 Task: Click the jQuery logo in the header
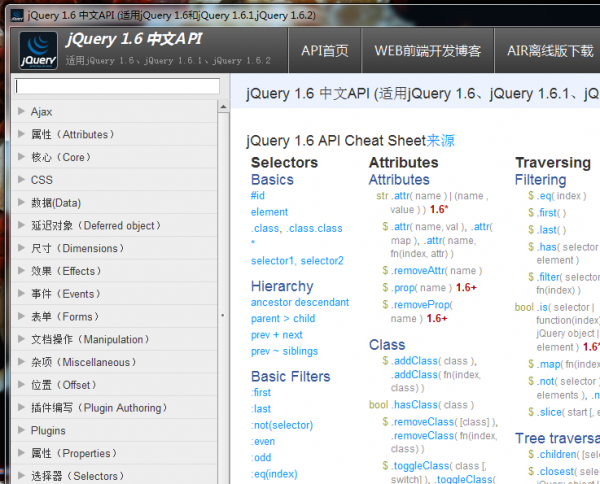click(x=38, y=51)
